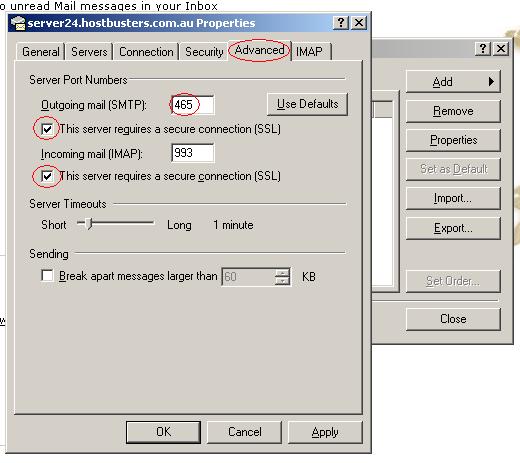Click the Use Defaults button
The width and height of the screenshot is (520, 463).
pos(307,104)
